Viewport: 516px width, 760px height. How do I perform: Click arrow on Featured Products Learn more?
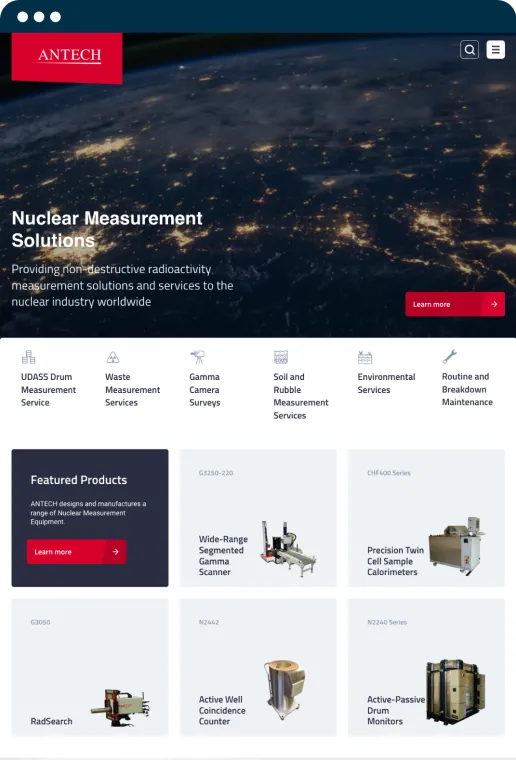coord(115,552)
